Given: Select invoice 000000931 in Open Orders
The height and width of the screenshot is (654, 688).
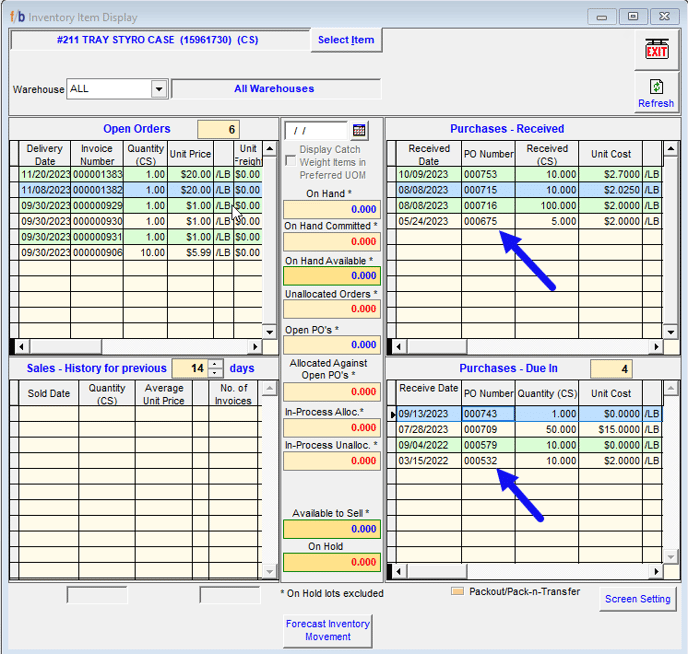Looking at the screenshot, I should coord(97,237).
